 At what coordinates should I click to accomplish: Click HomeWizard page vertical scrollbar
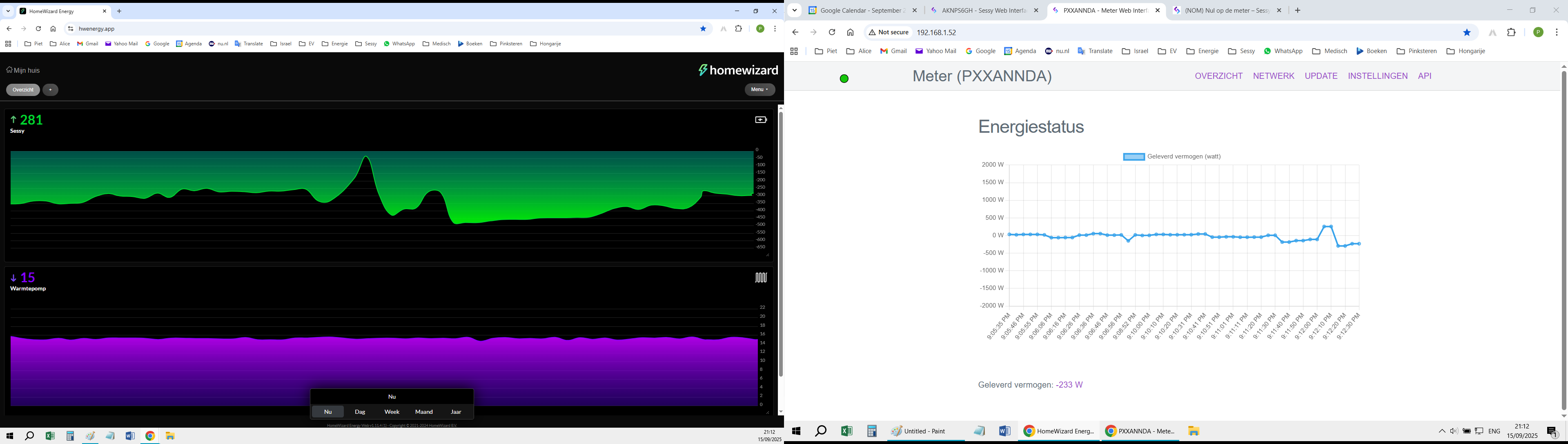tap(780, 243)
